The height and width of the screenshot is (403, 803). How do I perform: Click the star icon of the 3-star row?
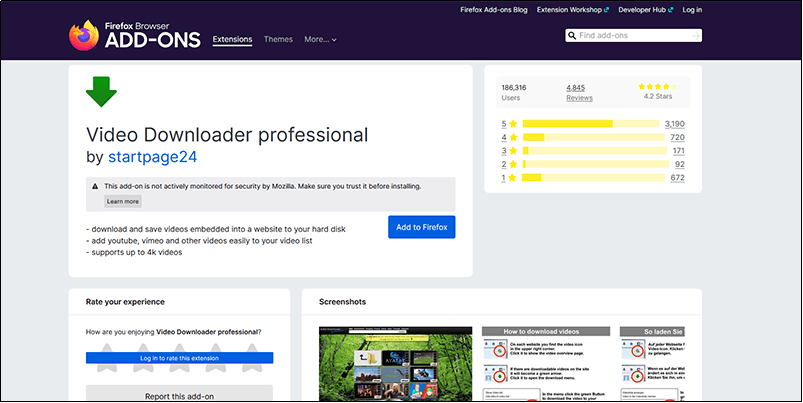(x=513, y=151)
